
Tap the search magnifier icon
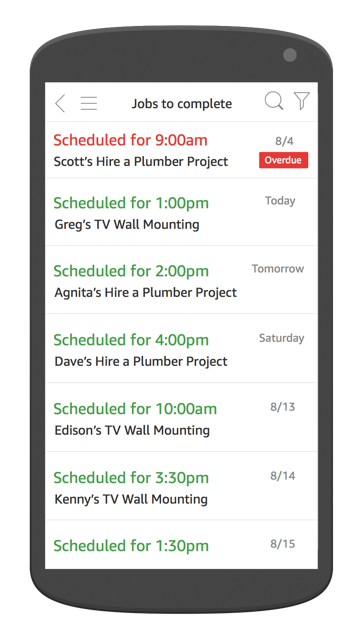[x=274, y=101]
